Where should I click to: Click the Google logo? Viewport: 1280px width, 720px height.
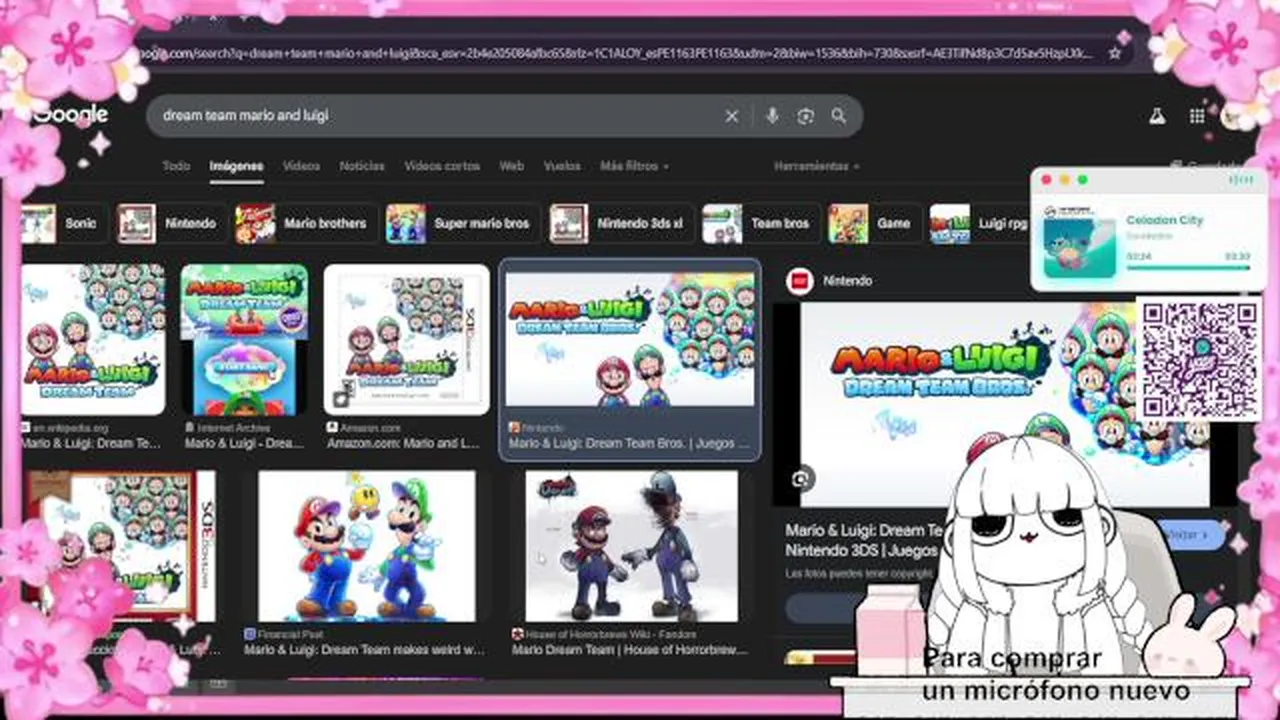click(x=72, y=115)
